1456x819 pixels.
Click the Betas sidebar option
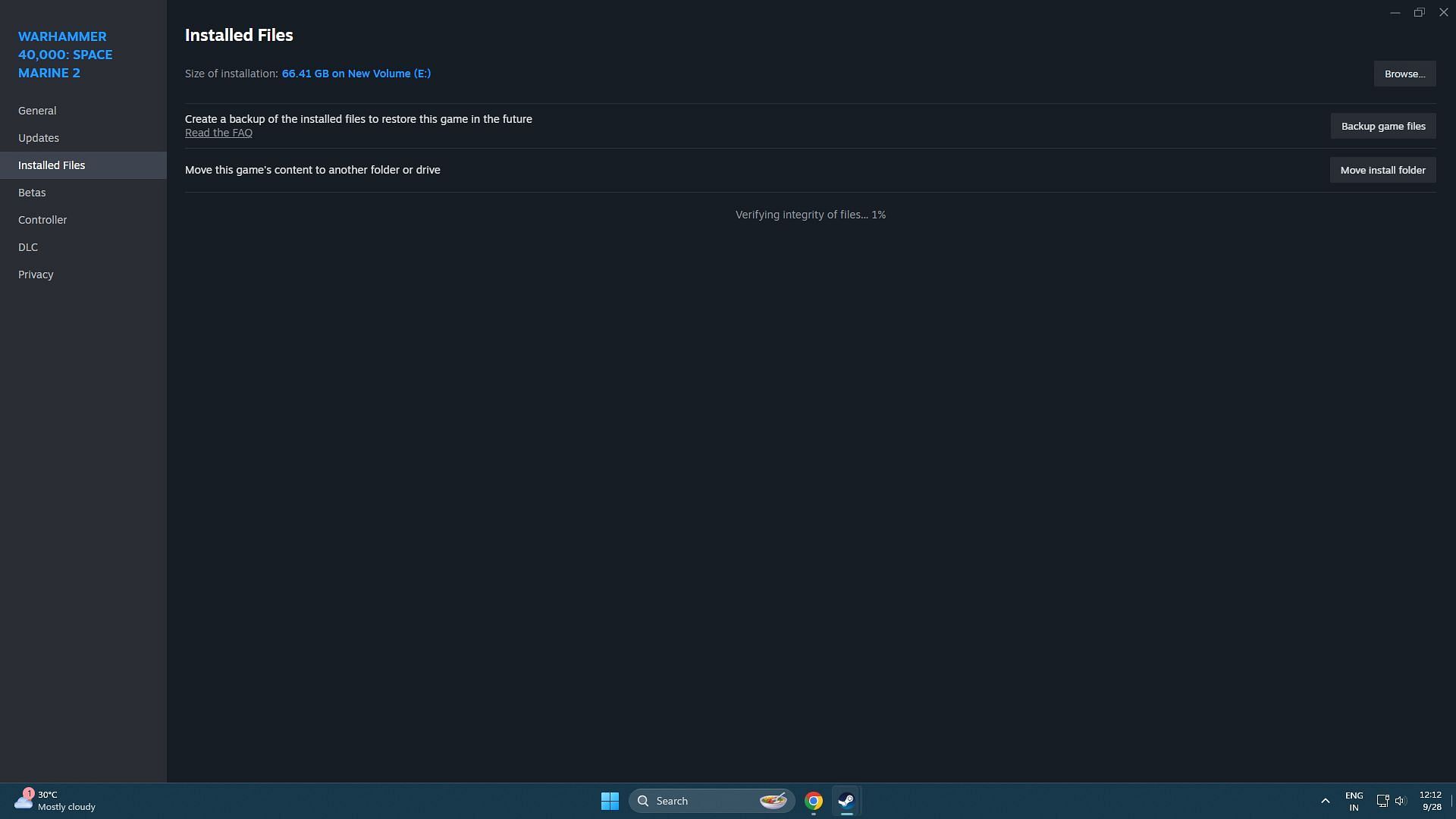point(31,192)
